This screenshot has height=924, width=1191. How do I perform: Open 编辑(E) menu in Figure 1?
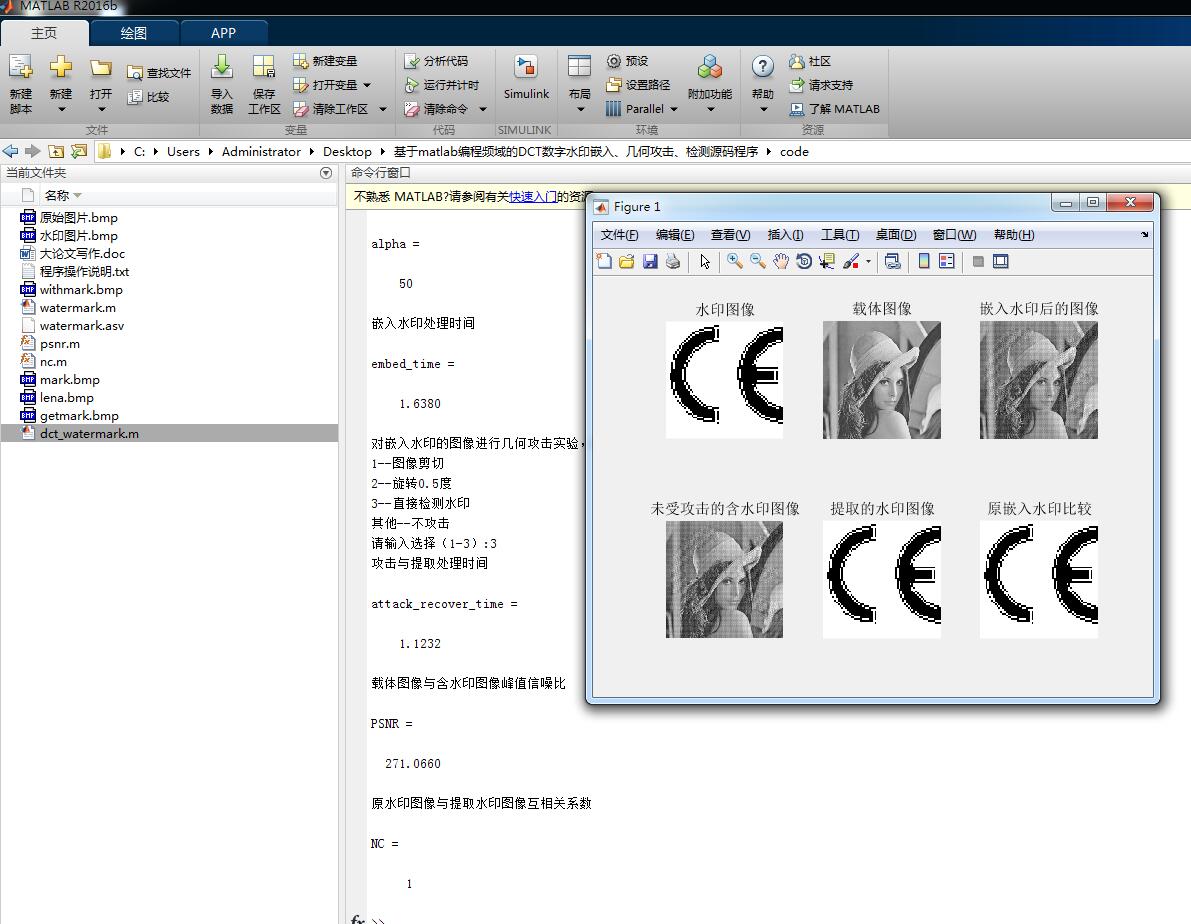pos(674,235)
